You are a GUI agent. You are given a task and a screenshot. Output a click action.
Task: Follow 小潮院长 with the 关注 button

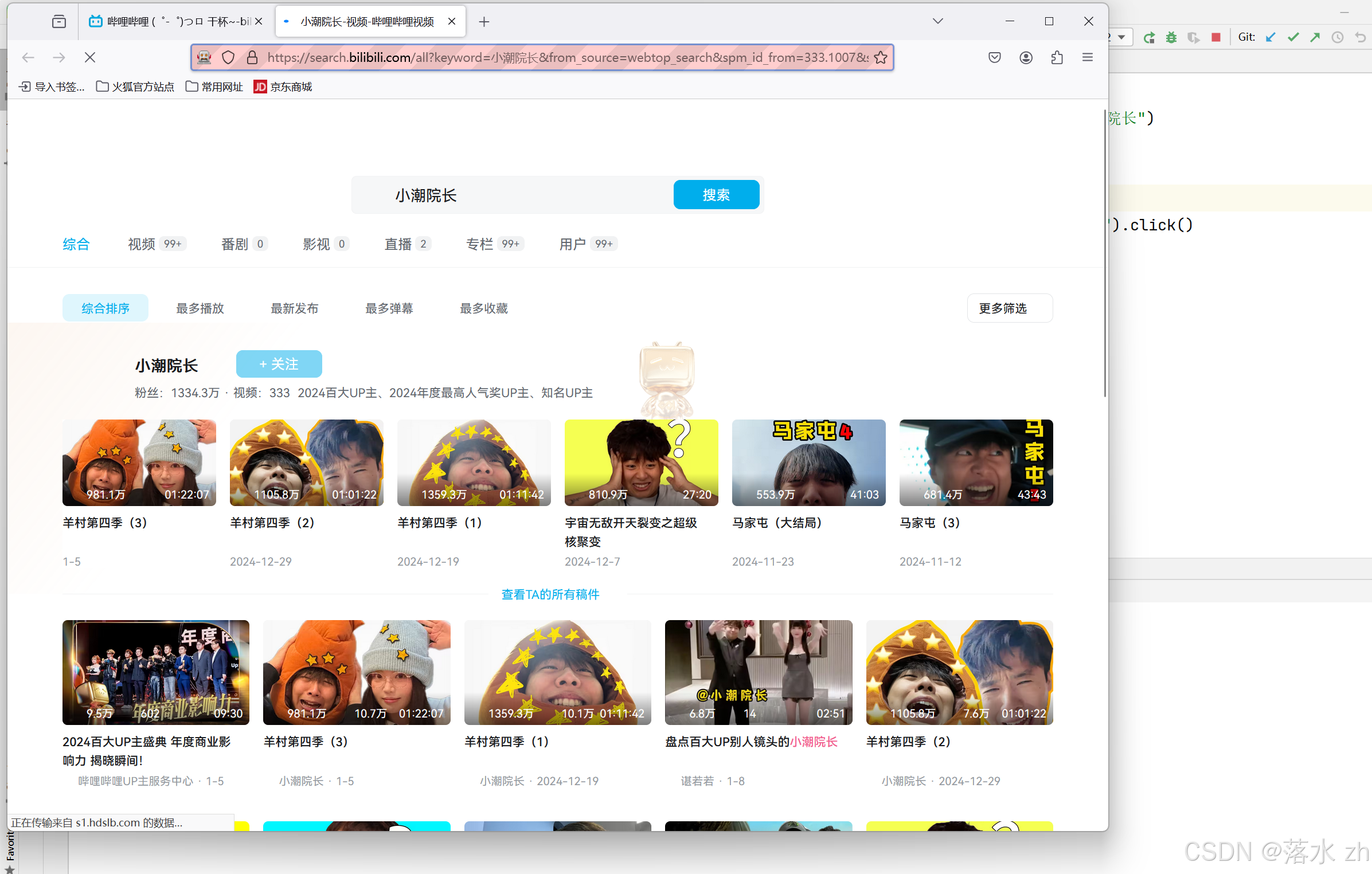279,364
